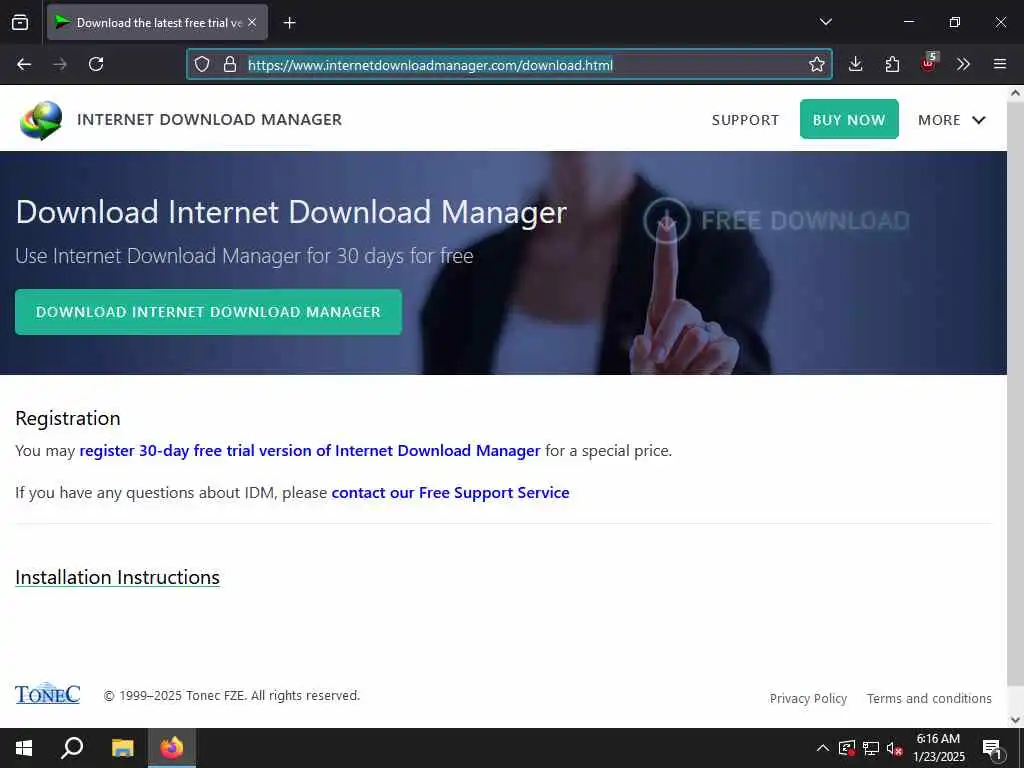The height and width of the screenshot is (768, 1024).
Task: Open the browser downloads panel
Action: coord(856,64)
